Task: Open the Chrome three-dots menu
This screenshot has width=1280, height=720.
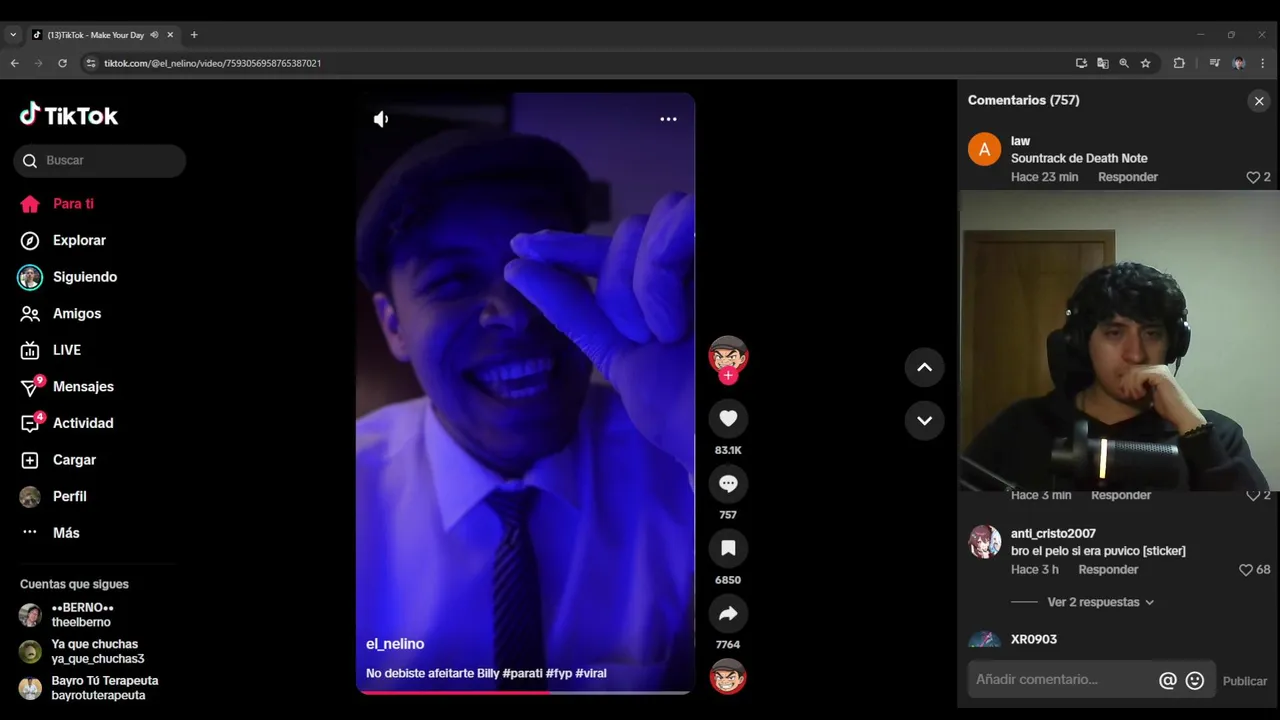Action: tap(1264, 63)
